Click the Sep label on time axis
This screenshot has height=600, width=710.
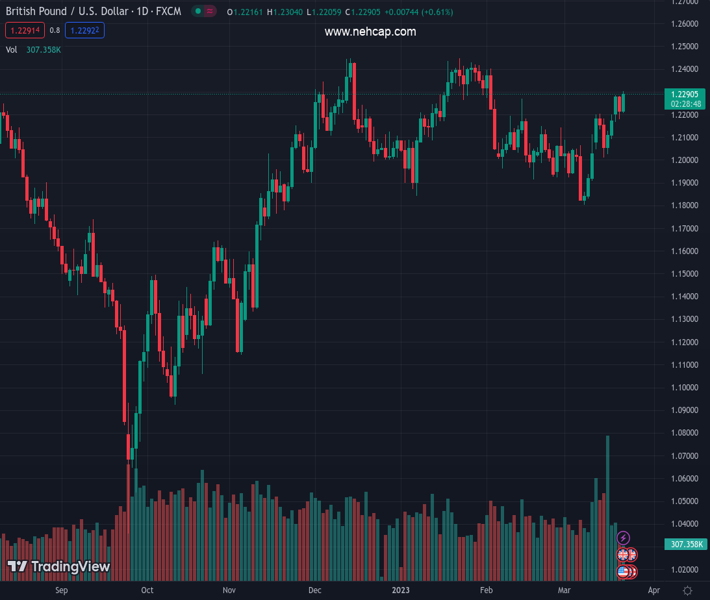(x=62, y=590)
